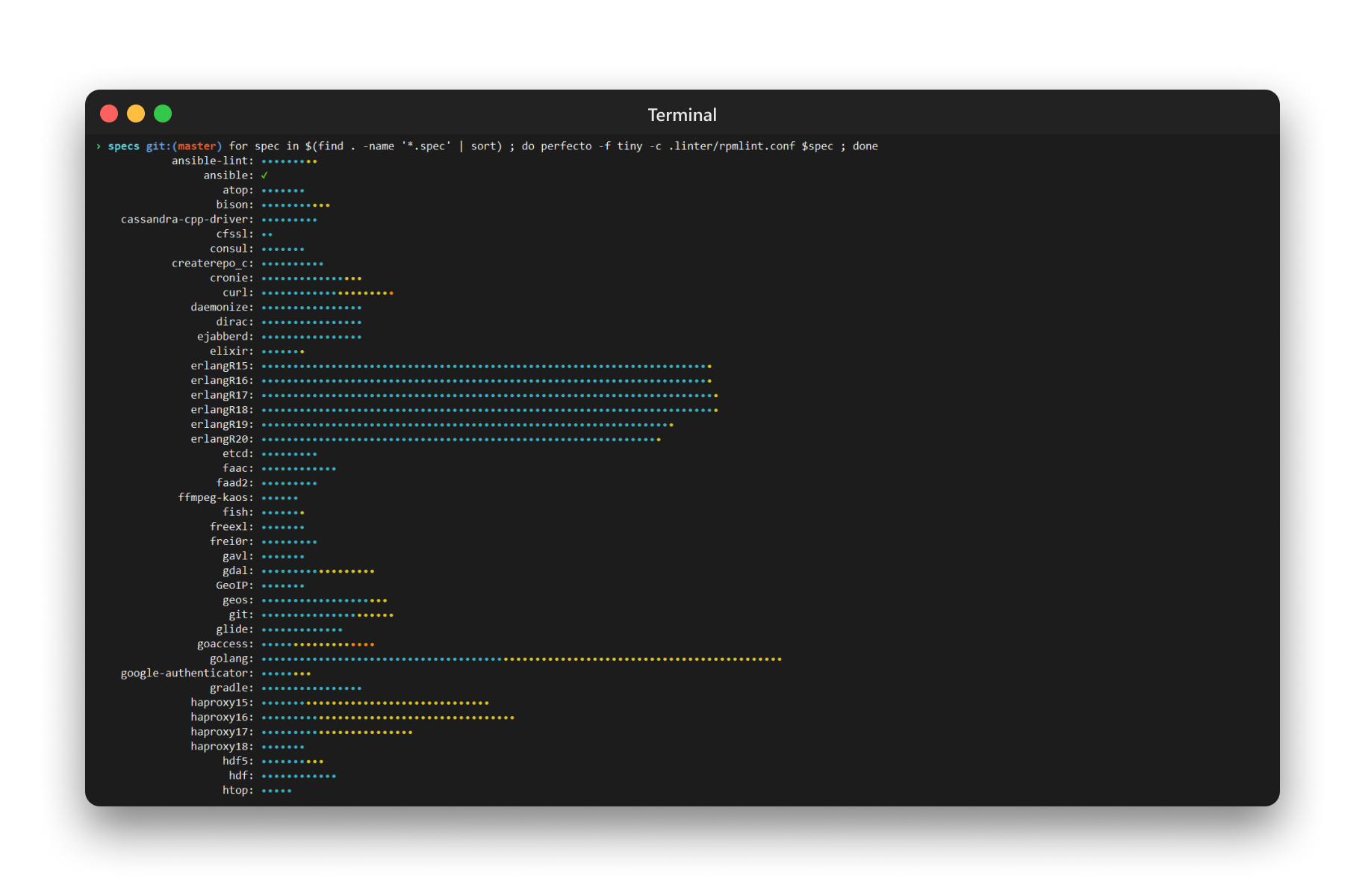Click the dotted result line for erlangR17

[x=490, y=396]
